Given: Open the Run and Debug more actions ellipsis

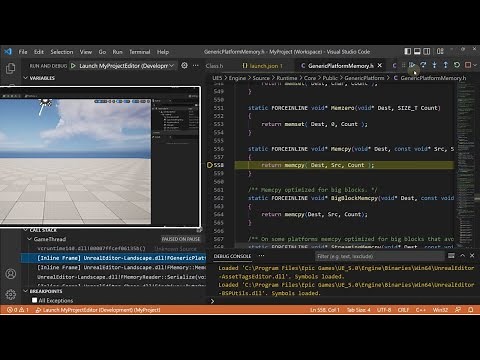Looking at the screenshot, I should [196, 65].
